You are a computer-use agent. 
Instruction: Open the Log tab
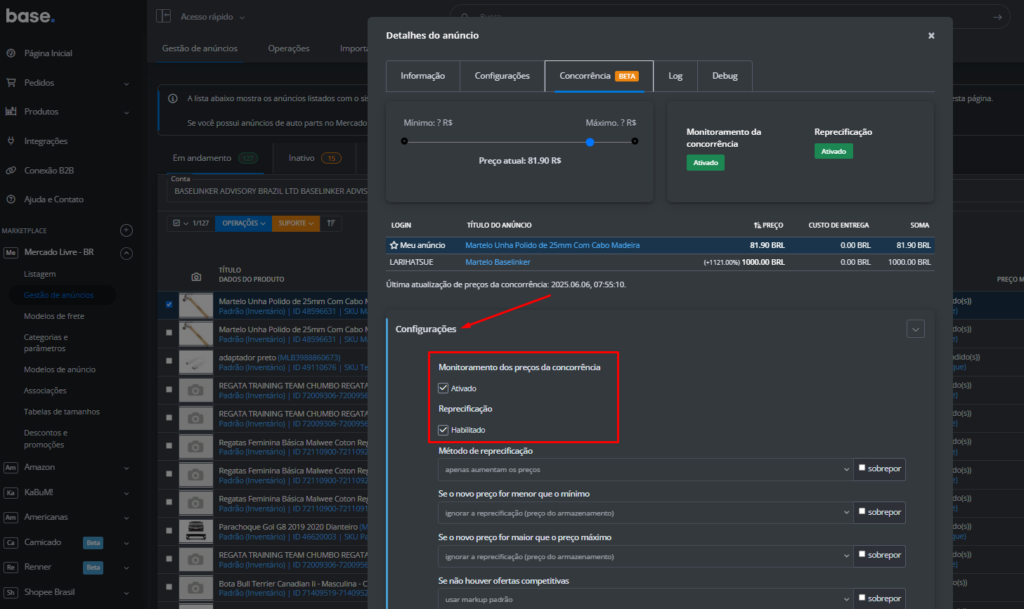[675, 76]
